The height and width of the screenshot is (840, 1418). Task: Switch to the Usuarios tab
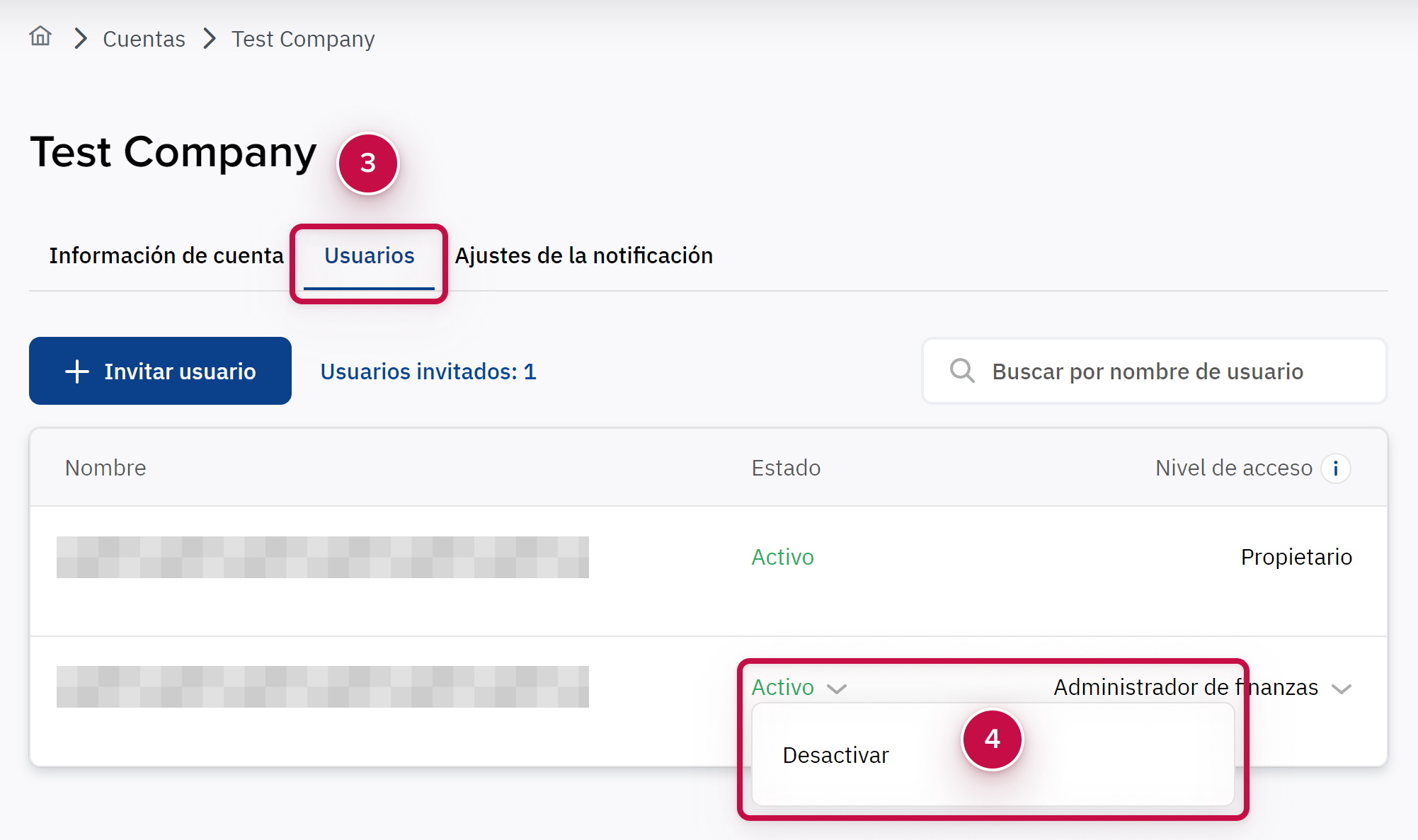pos(369,255)
